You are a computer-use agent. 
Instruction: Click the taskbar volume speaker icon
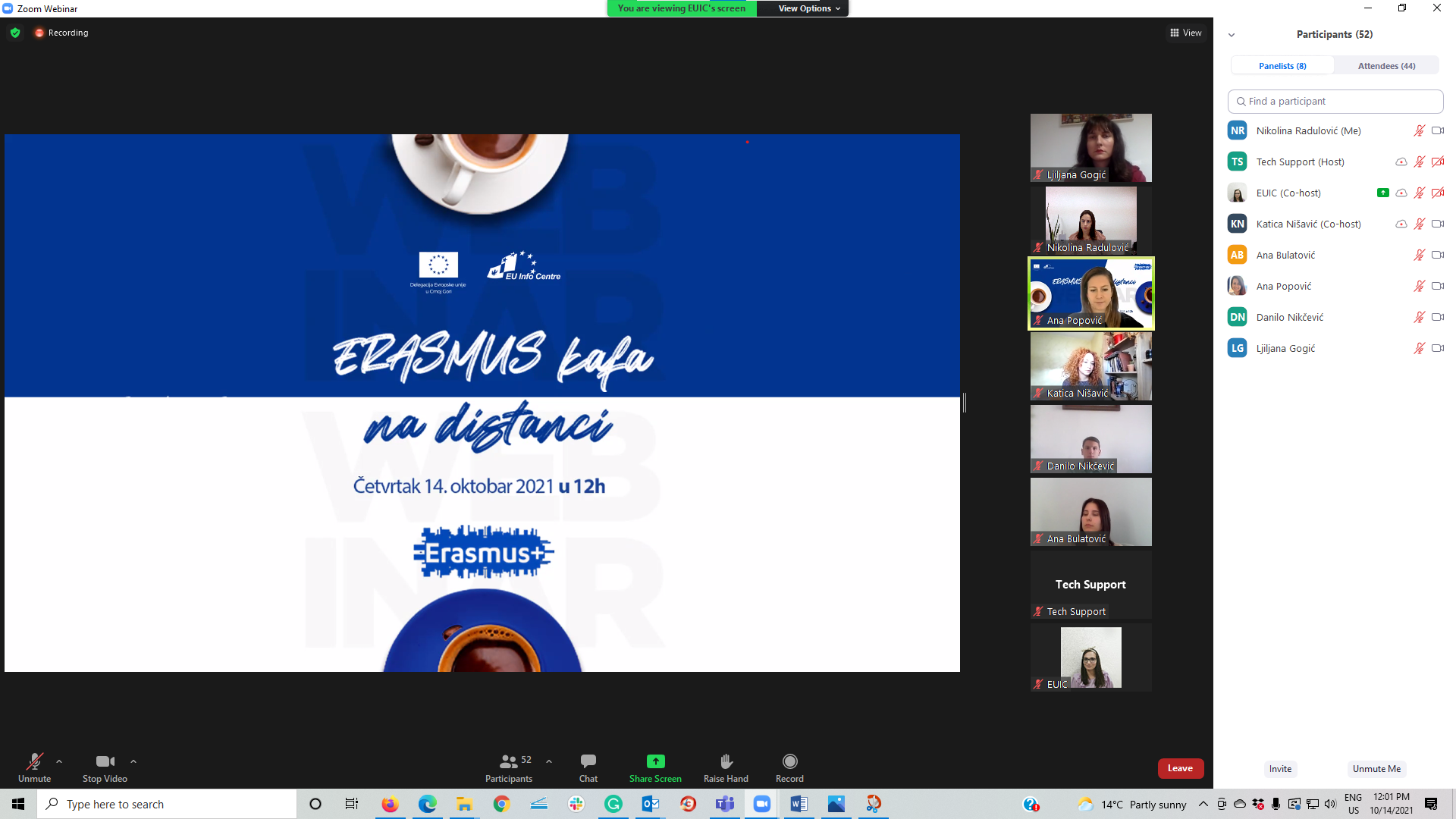[x=1330, y=804]
